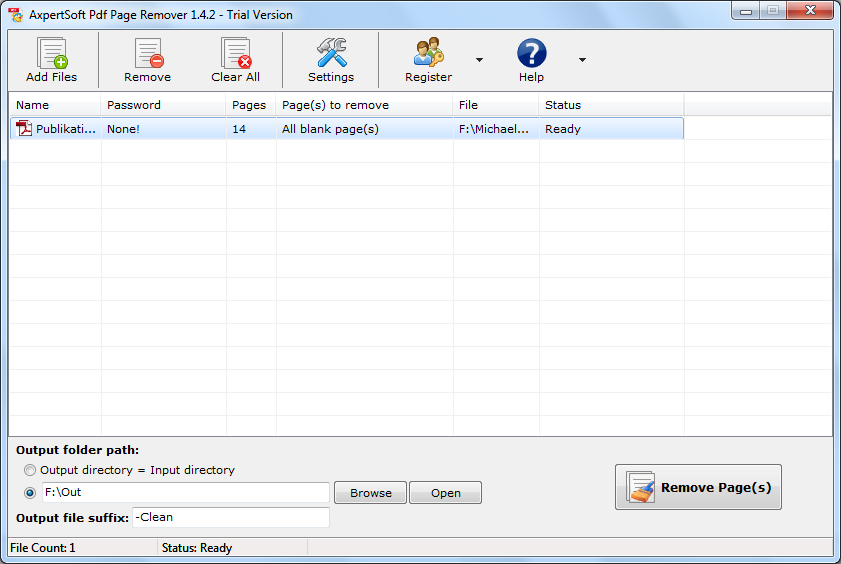Click the F:\Out output path field
Image resolution: width=841 pixels, height=564 pixels.
click(x=186, y=492)
